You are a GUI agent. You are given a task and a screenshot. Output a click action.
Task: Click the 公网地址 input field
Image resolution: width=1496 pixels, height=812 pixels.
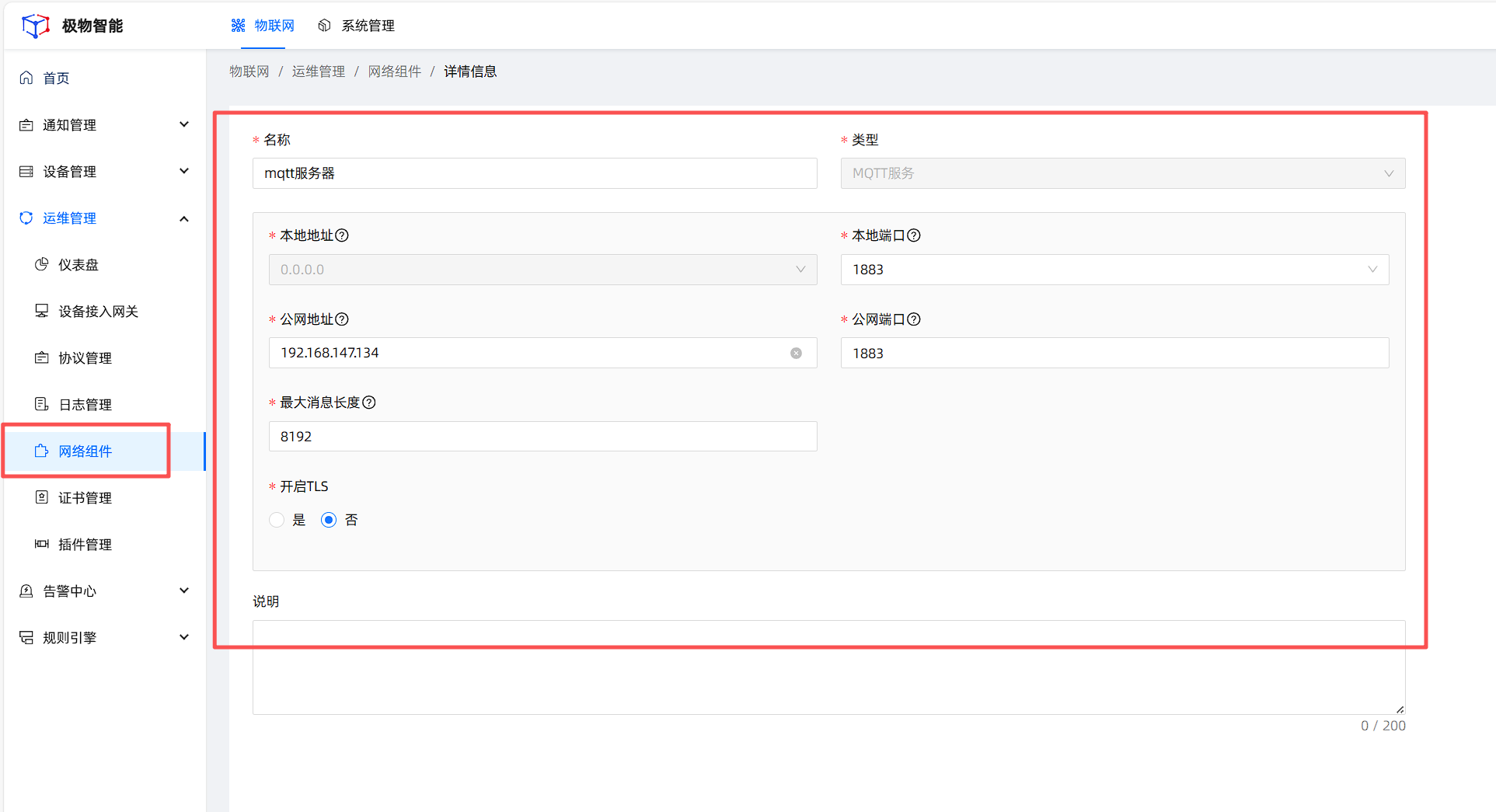pyautogui.click(x=542, y=353)
